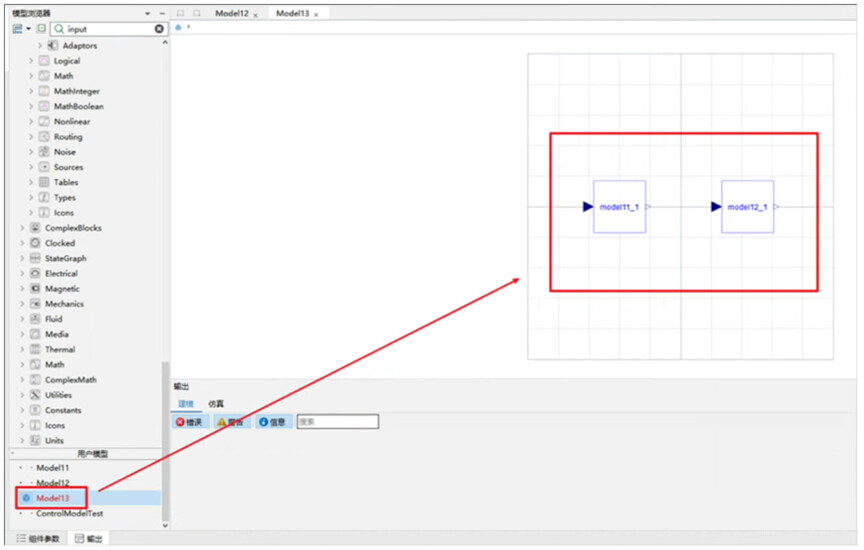This screenshot has width=864, height=550.
Task: Click the Utilities library icon
Action: coord(35,395)
